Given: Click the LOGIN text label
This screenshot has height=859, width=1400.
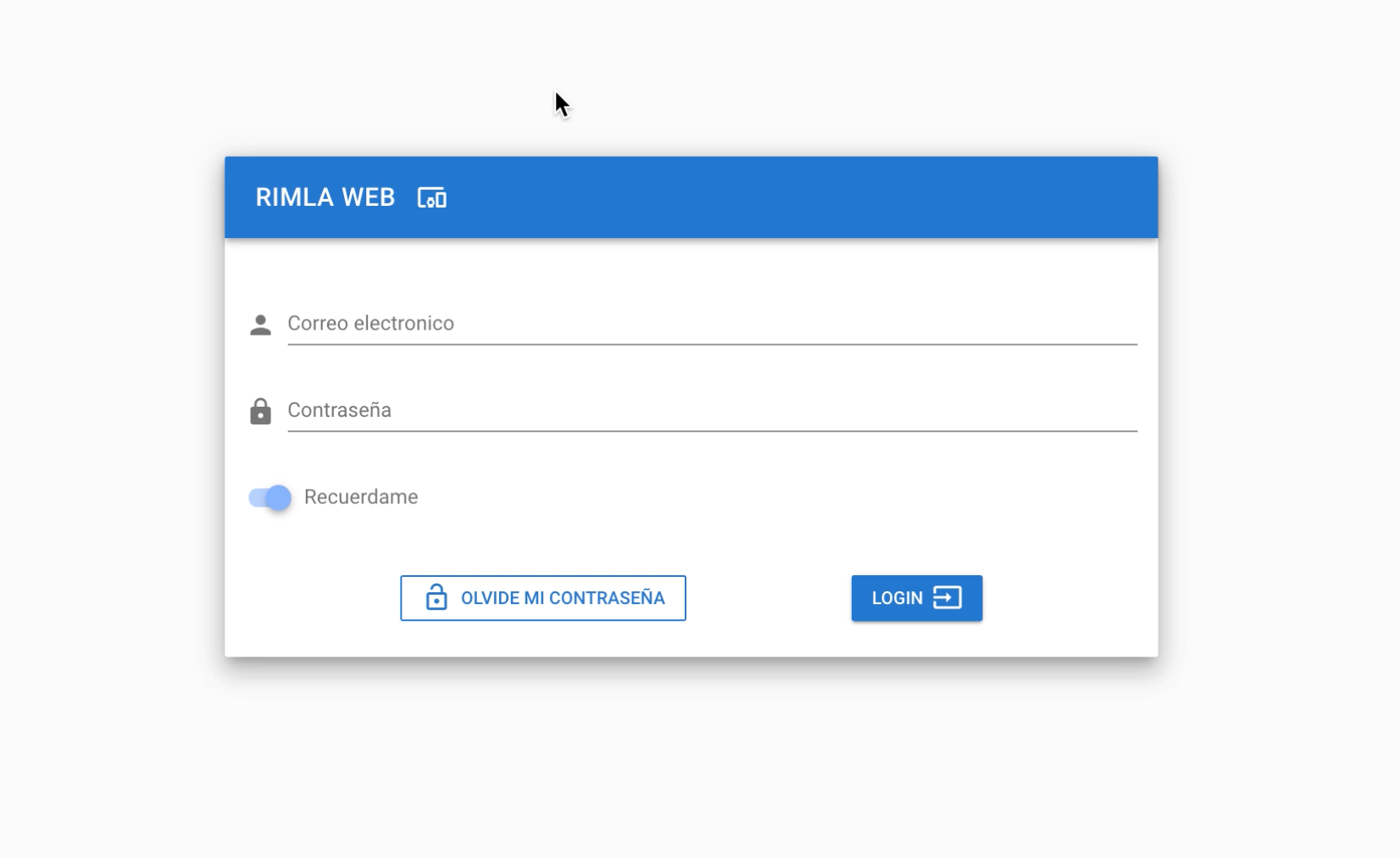Looking at the screenshot, I should click(897, 598).
